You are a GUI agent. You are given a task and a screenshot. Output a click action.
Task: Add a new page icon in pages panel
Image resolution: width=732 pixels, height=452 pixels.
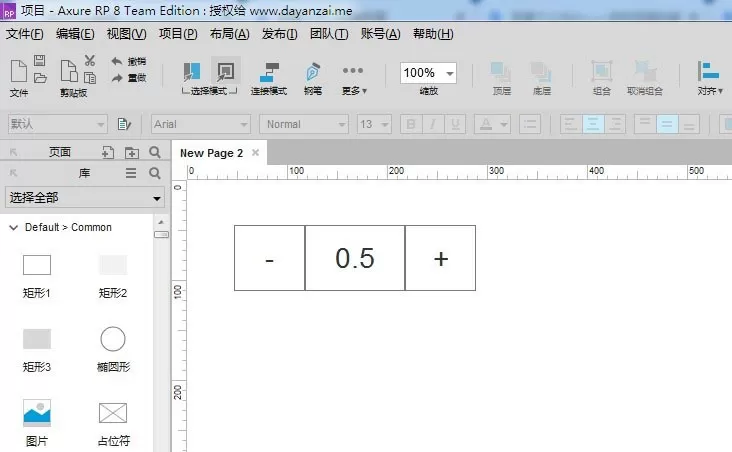108,152
